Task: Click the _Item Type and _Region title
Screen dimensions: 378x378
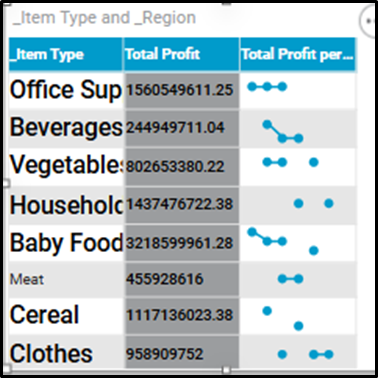Action: click(x=104, y=18)
